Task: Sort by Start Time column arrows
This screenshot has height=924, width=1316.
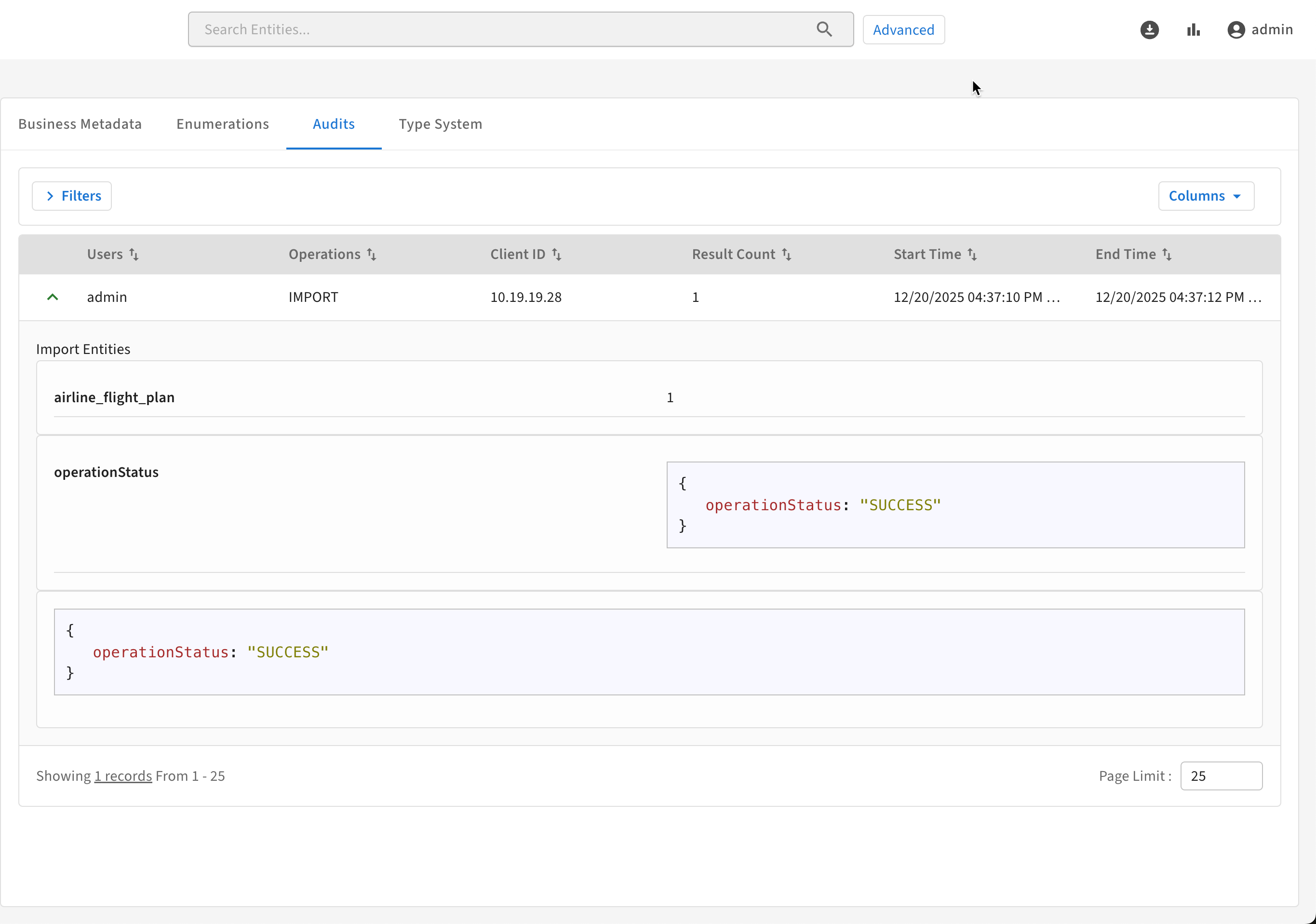Action: pyautogui.click(x=972, y=254)
